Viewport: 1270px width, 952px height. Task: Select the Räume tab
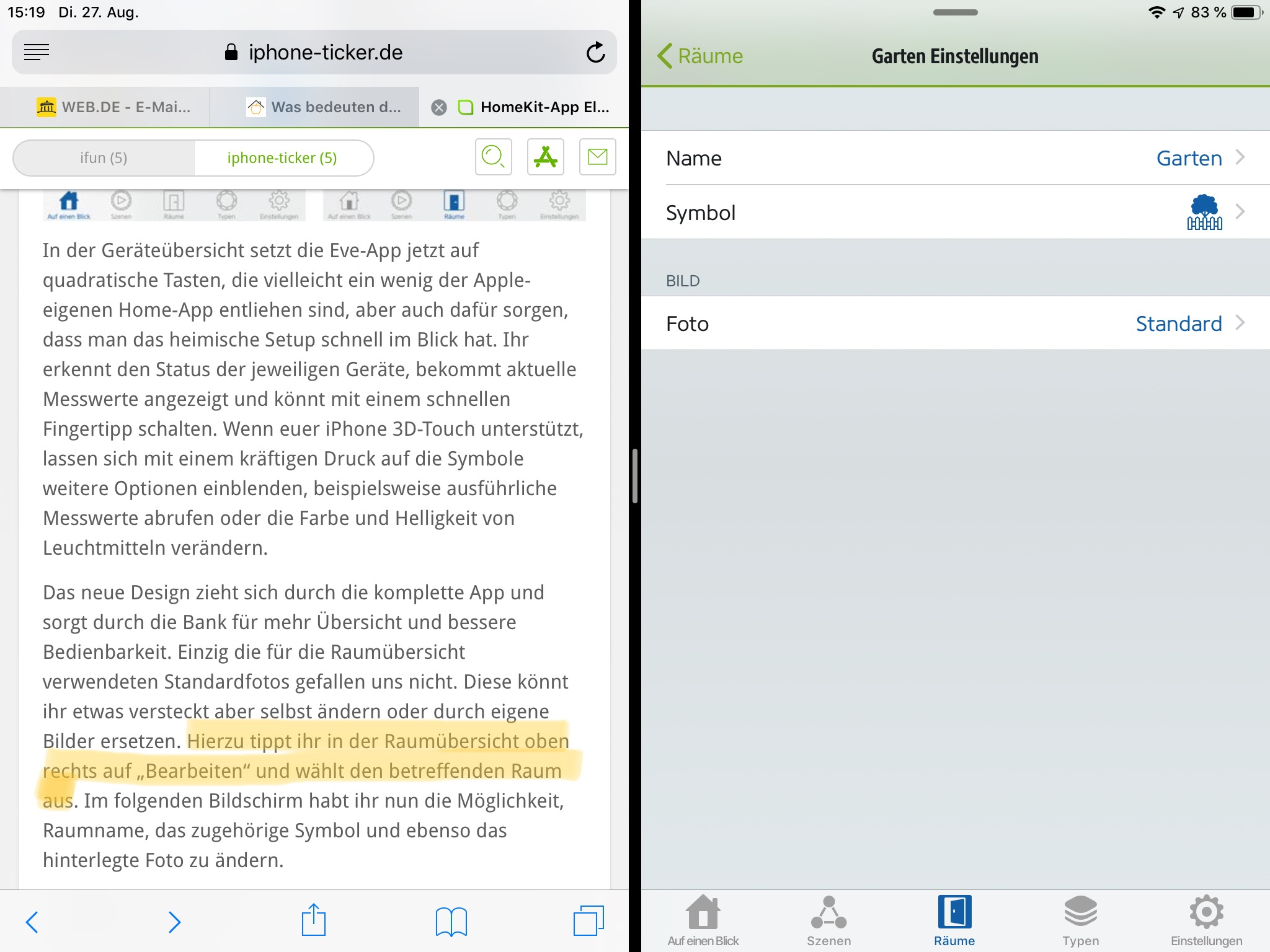tap(954, 921)
